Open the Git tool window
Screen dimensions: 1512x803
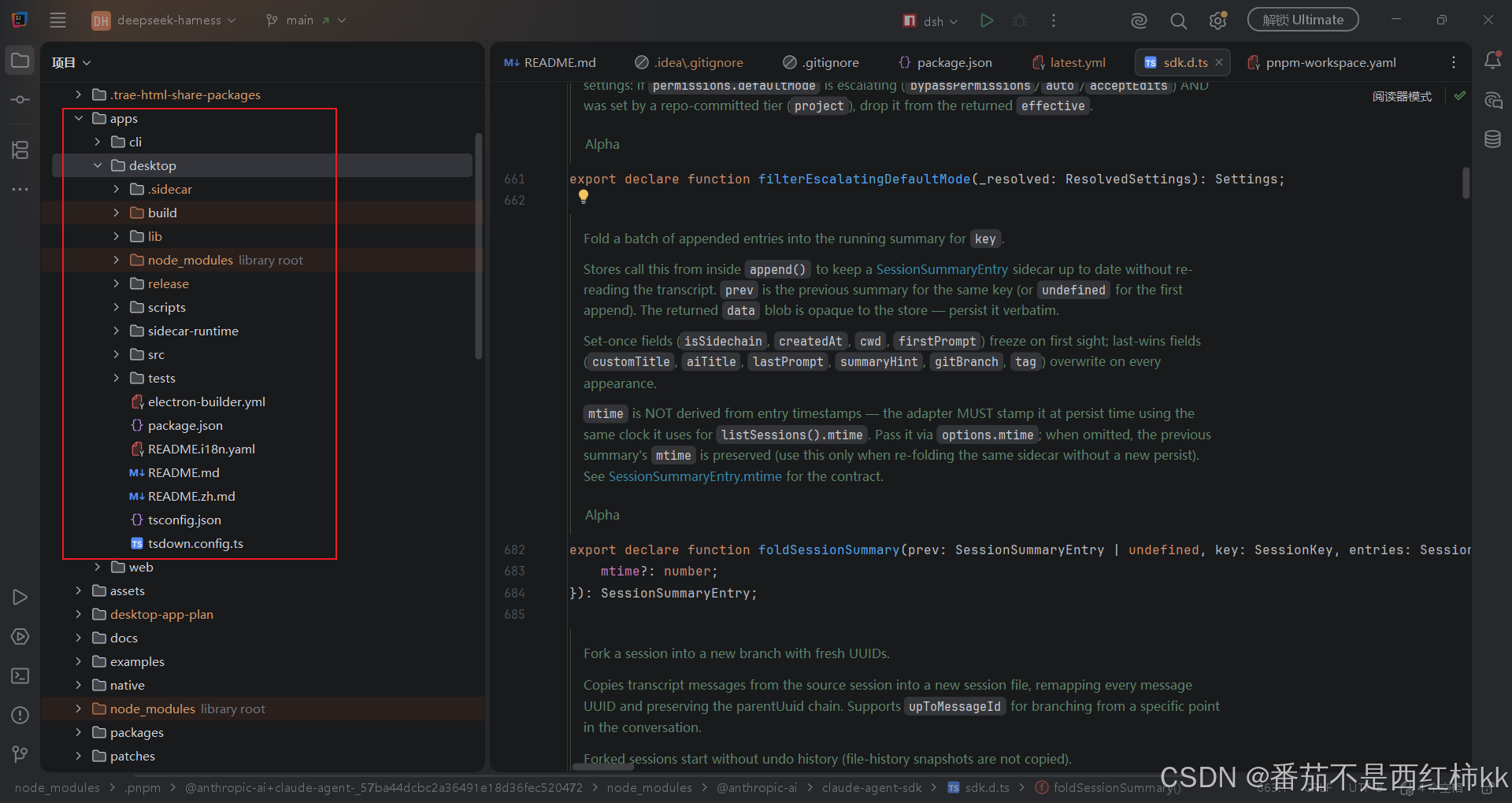[20, 754]
